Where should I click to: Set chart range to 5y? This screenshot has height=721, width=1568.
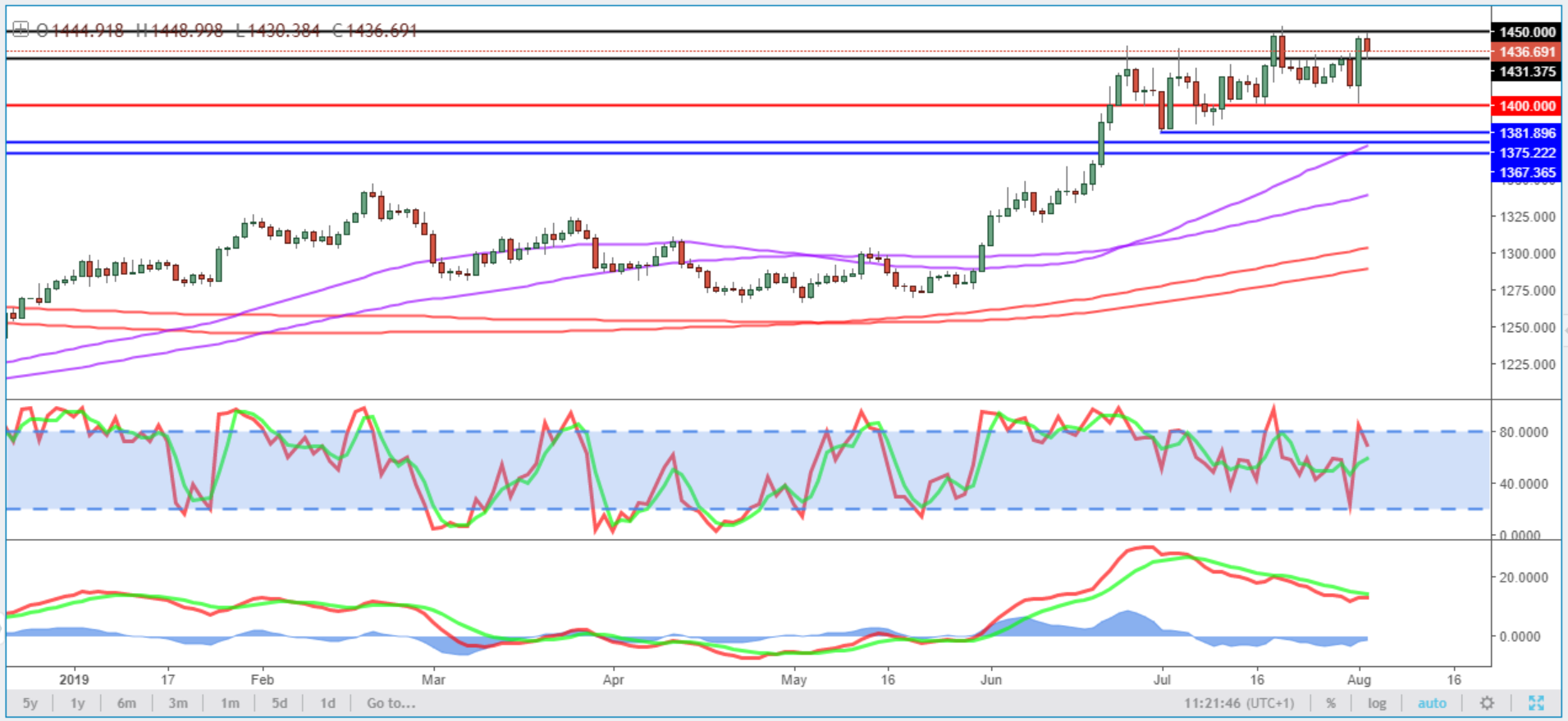pyautogui.click(x=30, y=703)
